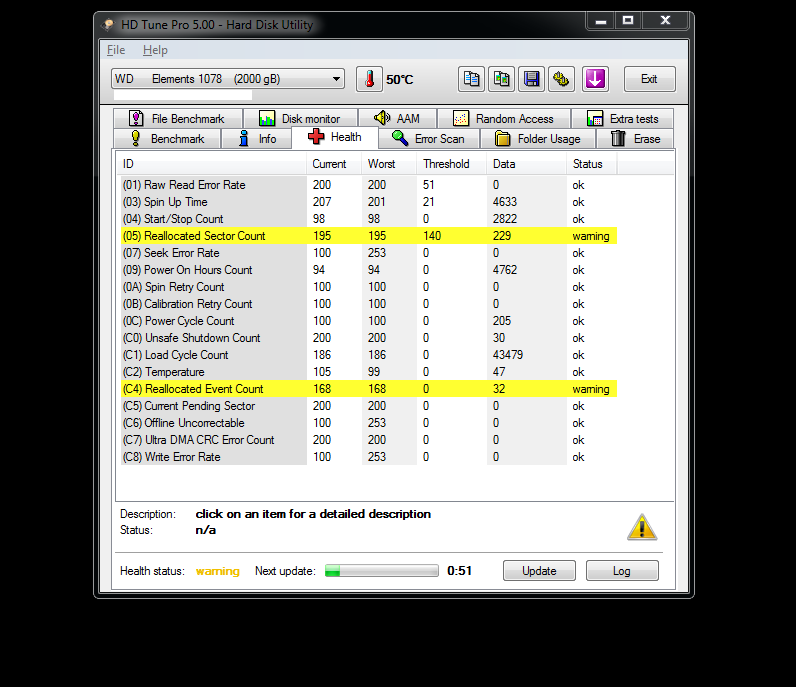Click the Exit button
The image size is (796, 687).
pos(650,79)
